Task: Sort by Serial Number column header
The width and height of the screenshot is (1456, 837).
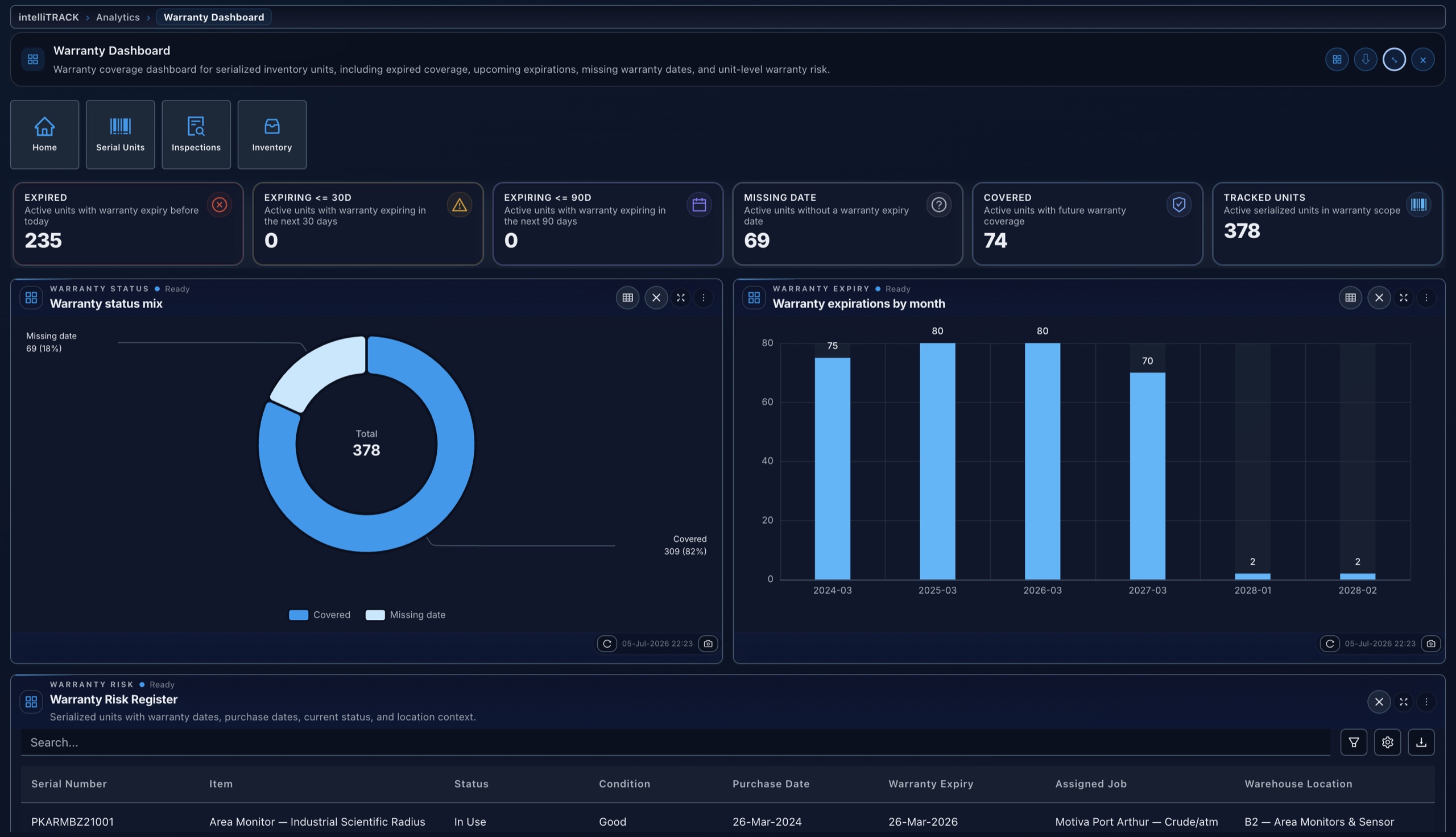Action: coord(69,784)
